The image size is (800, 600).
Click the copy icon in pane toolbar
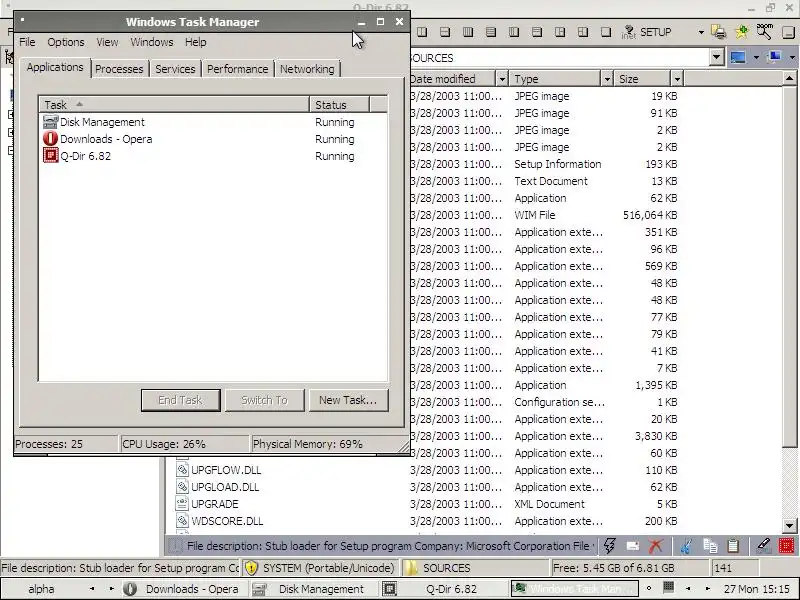click(x=710, y=545)
